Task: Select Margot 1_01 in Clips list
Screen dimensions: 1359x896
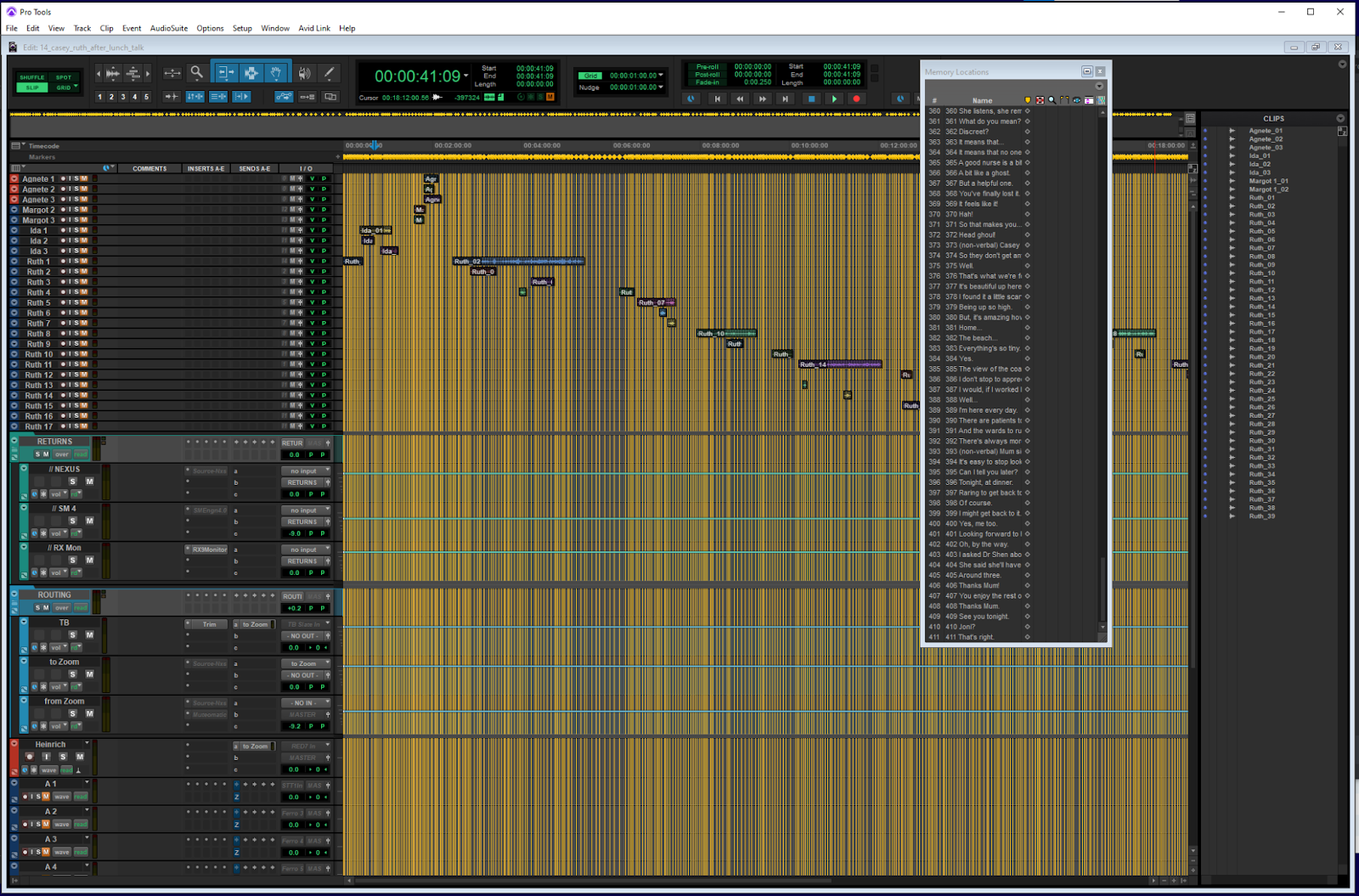Action: [1268, 181]
